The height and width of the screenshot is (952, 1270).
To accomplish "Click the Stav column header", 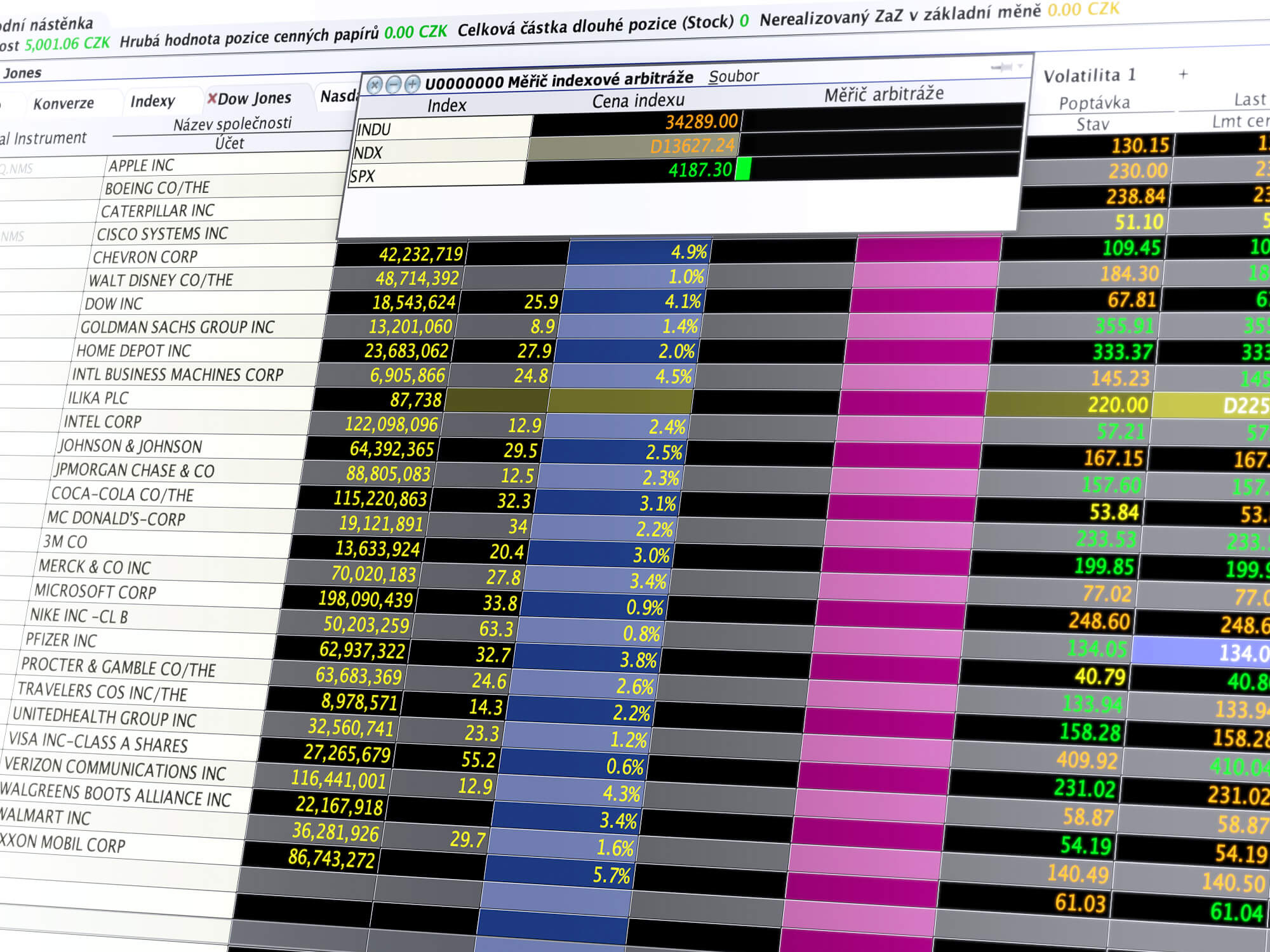I will tap(1093, 124).
